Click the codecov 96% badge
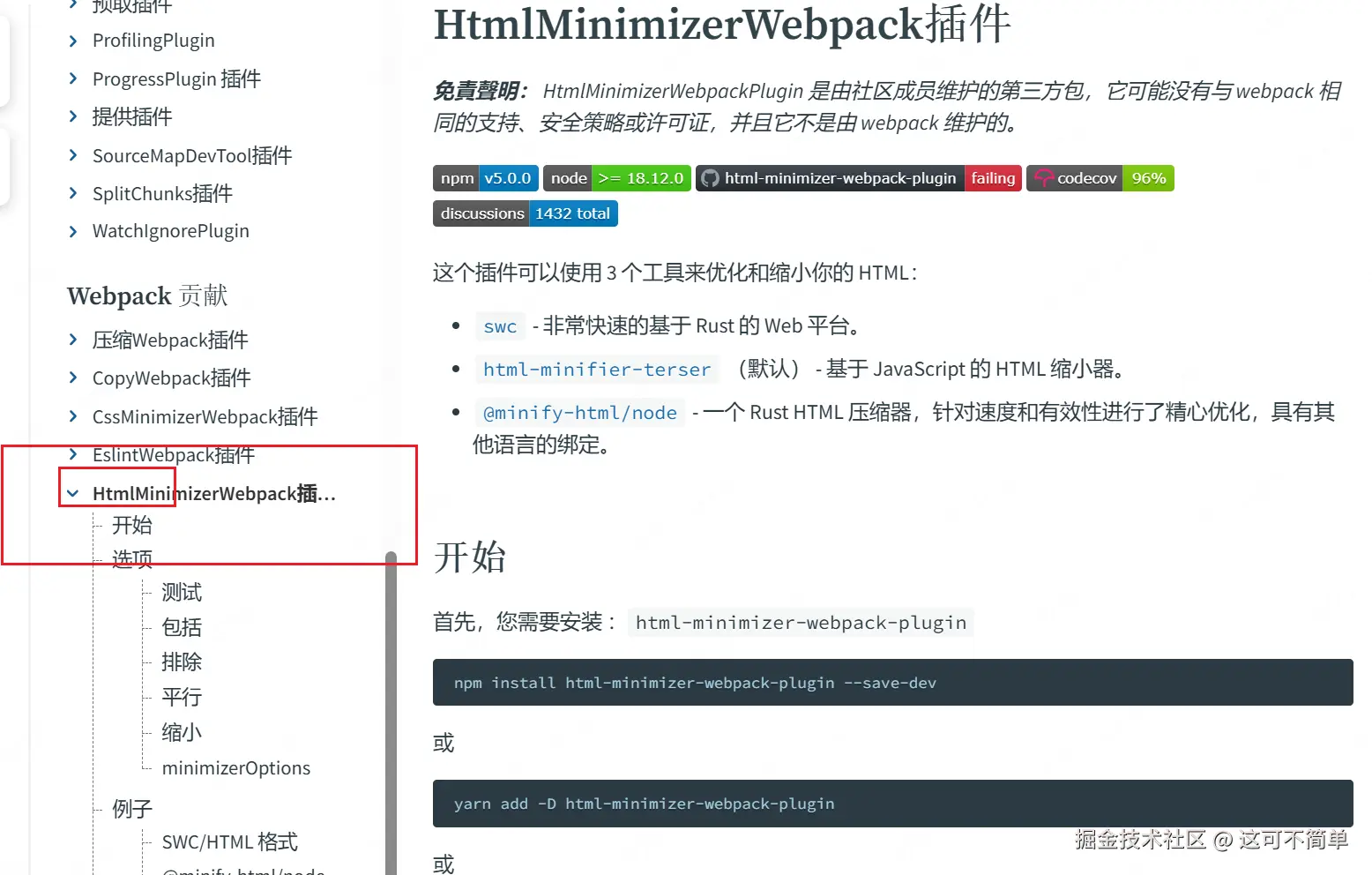 coord(1100,178)
